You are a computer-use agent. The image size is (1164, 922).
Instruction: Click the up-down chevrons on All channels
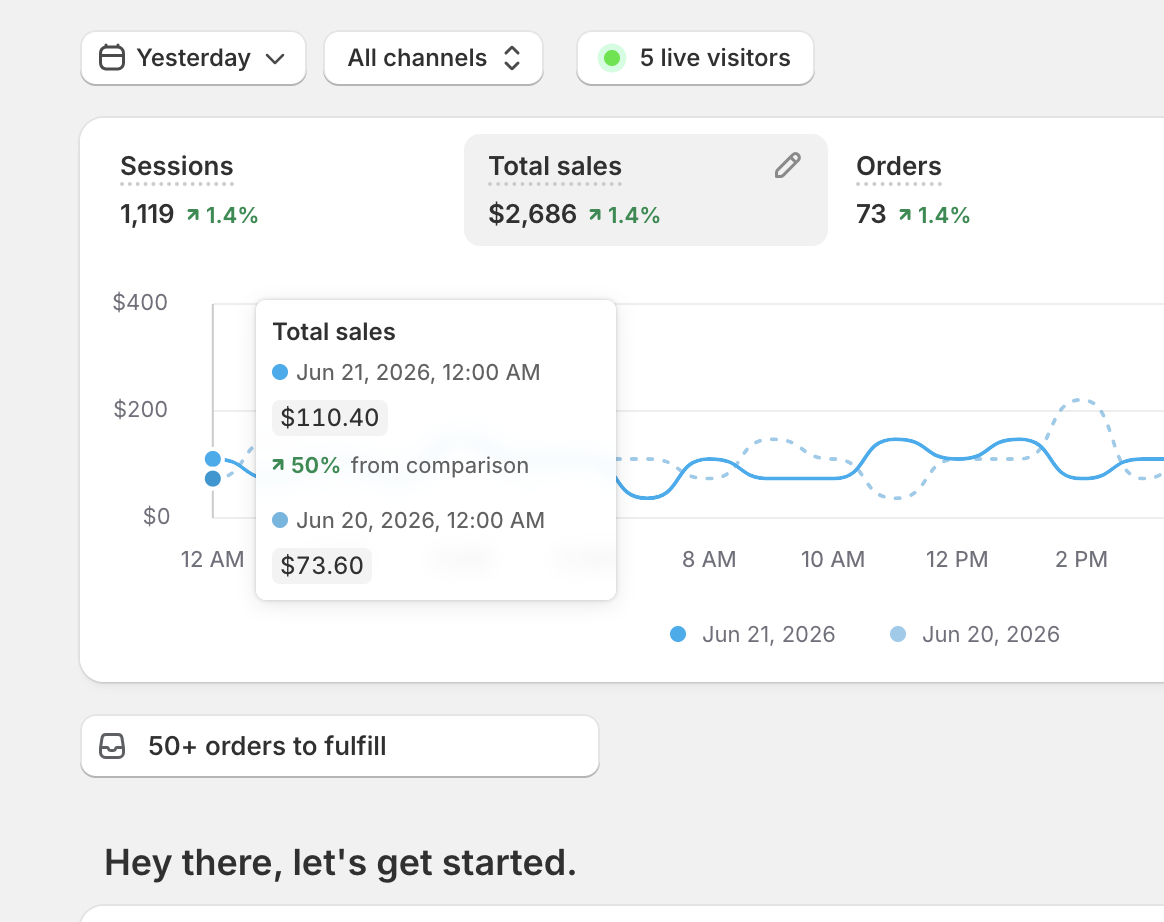(511, 58)
